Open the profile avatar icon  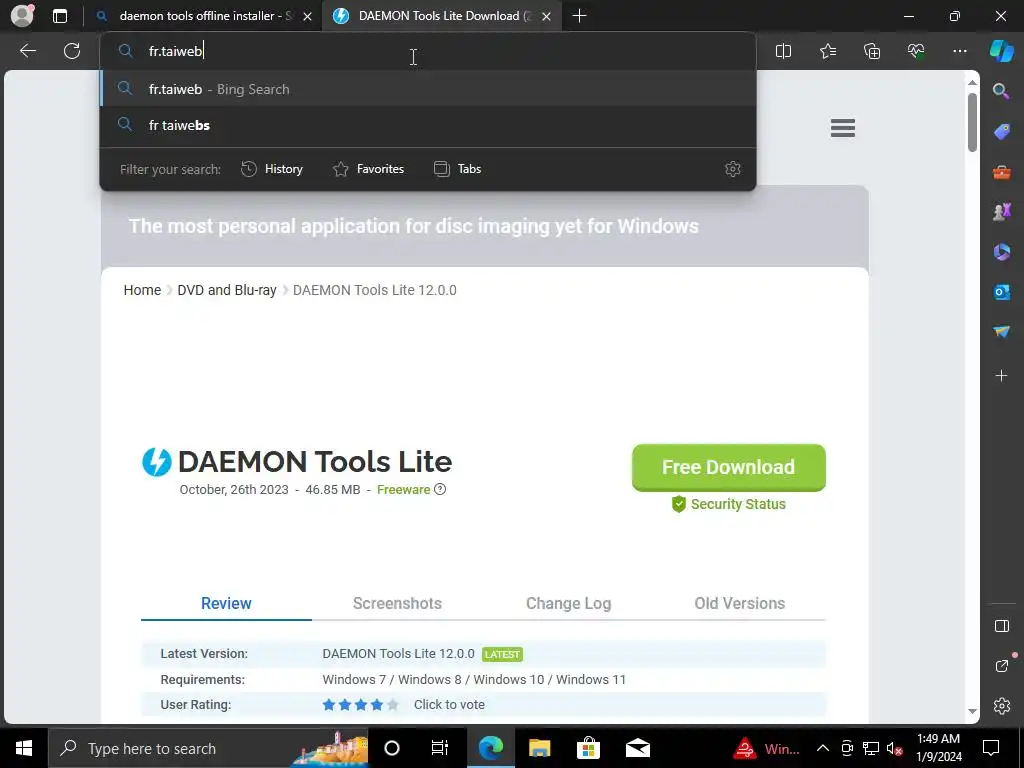[22, 16]
